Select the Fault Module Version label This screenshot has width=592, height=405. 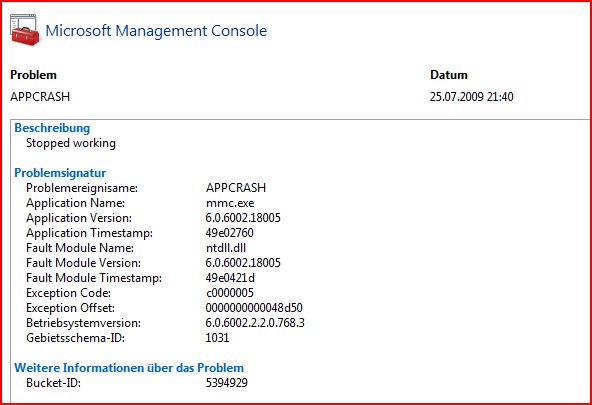[83, 263]
